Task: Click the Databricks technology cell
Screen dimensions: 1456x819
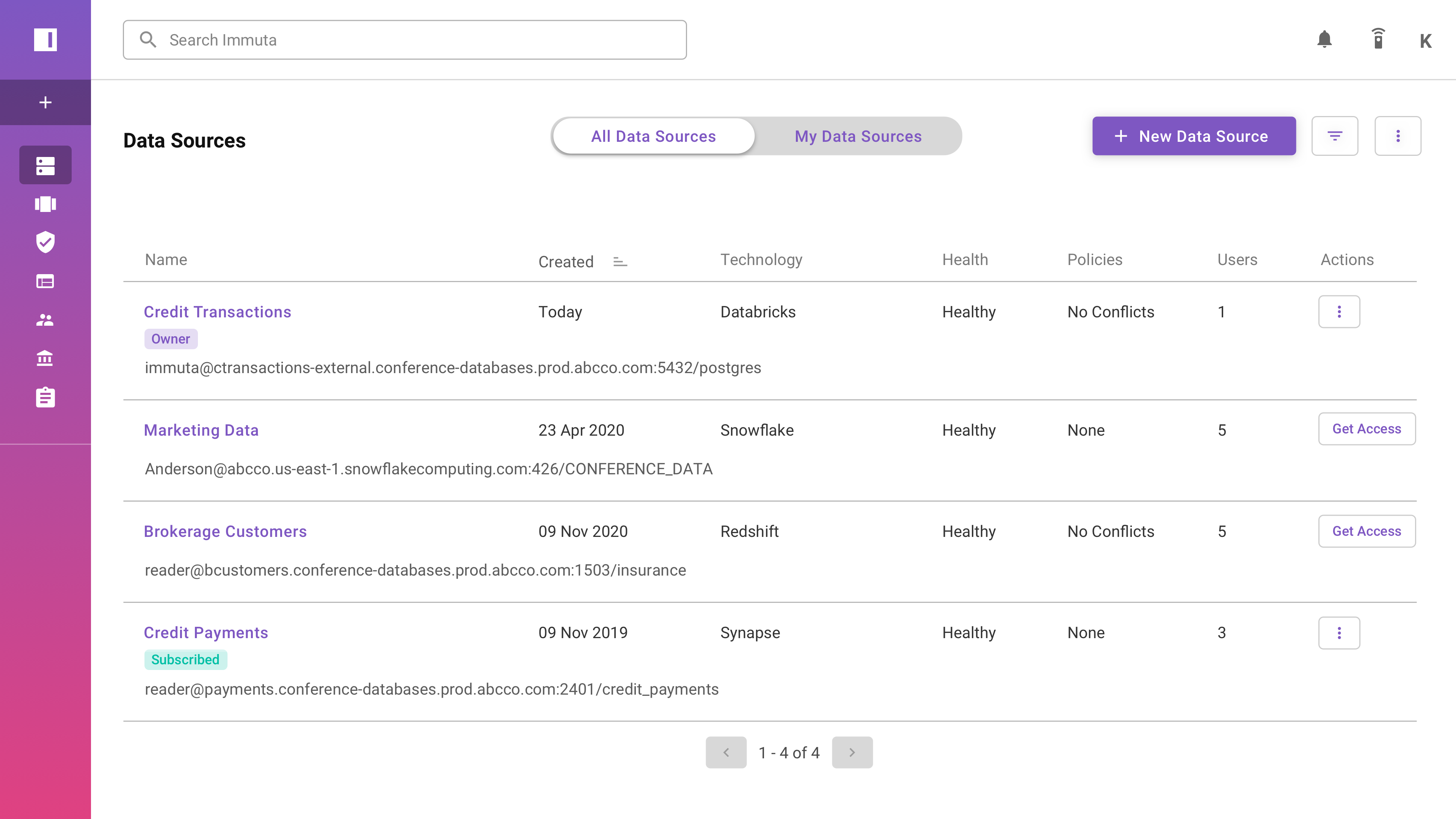Action: [x=758, y=311]
